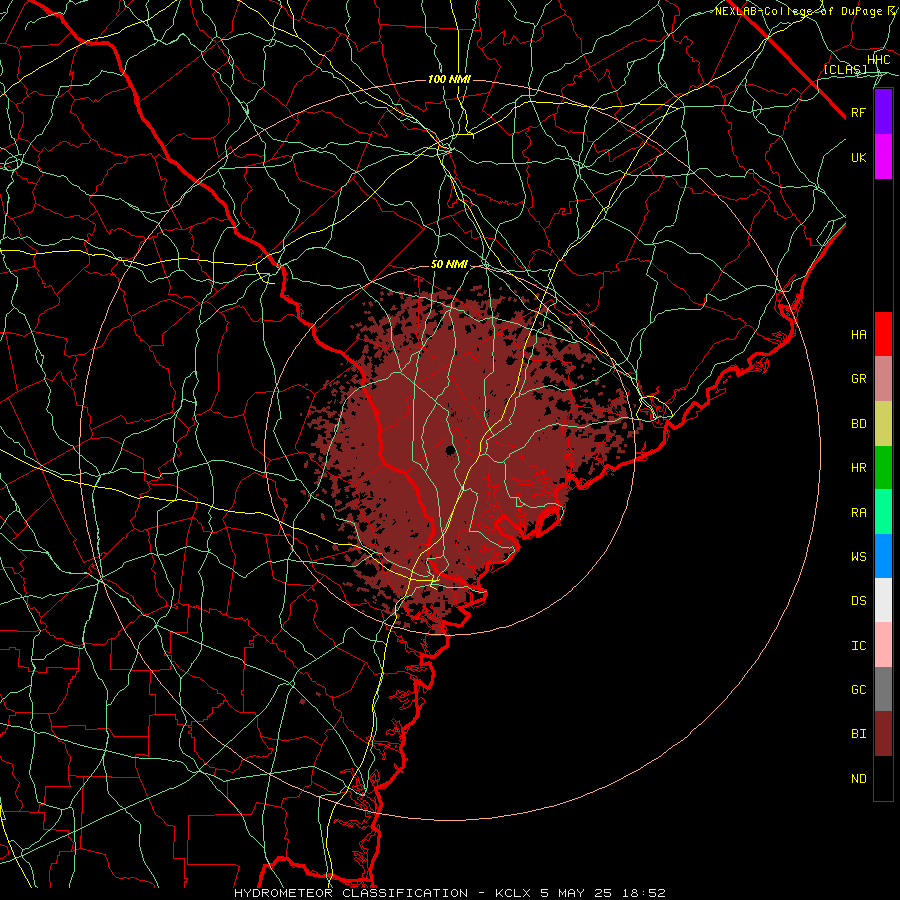This screenshot has width=900, height=900.
Task: Click the GR legend label text
Action: coord(858,379)
